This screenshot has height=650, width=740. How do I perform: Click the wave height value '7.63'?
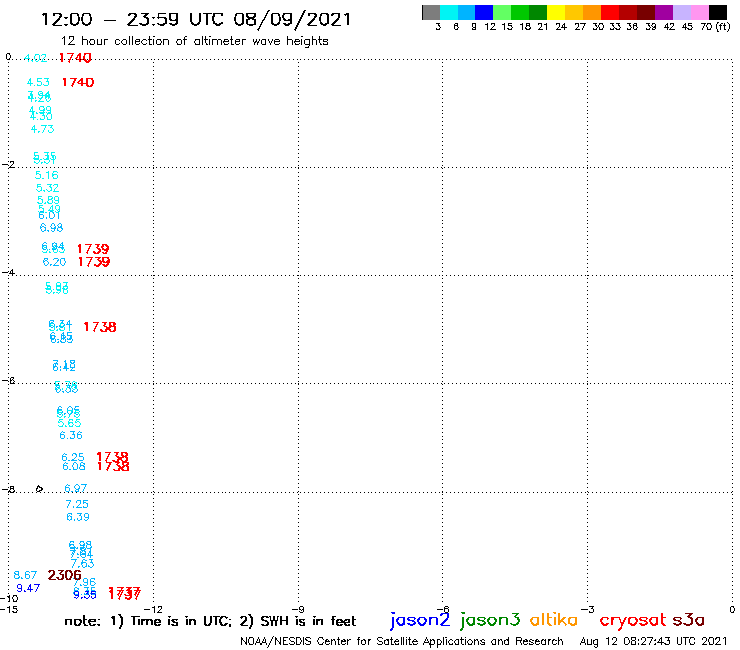tap(83, 564)
